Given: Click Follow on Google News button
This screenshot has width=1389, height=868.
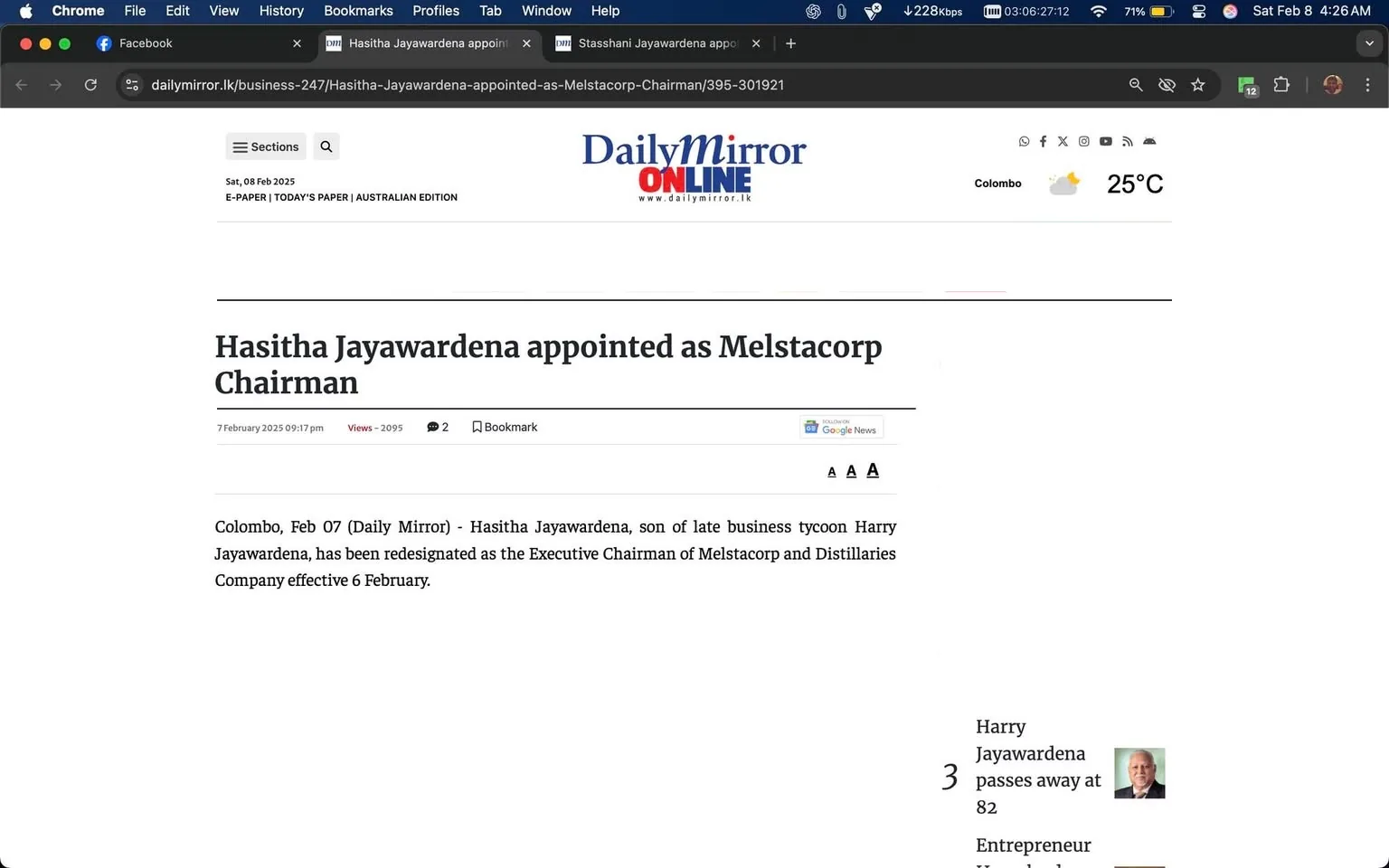Looking at the screenshot, I should click(x=841, y=427).
